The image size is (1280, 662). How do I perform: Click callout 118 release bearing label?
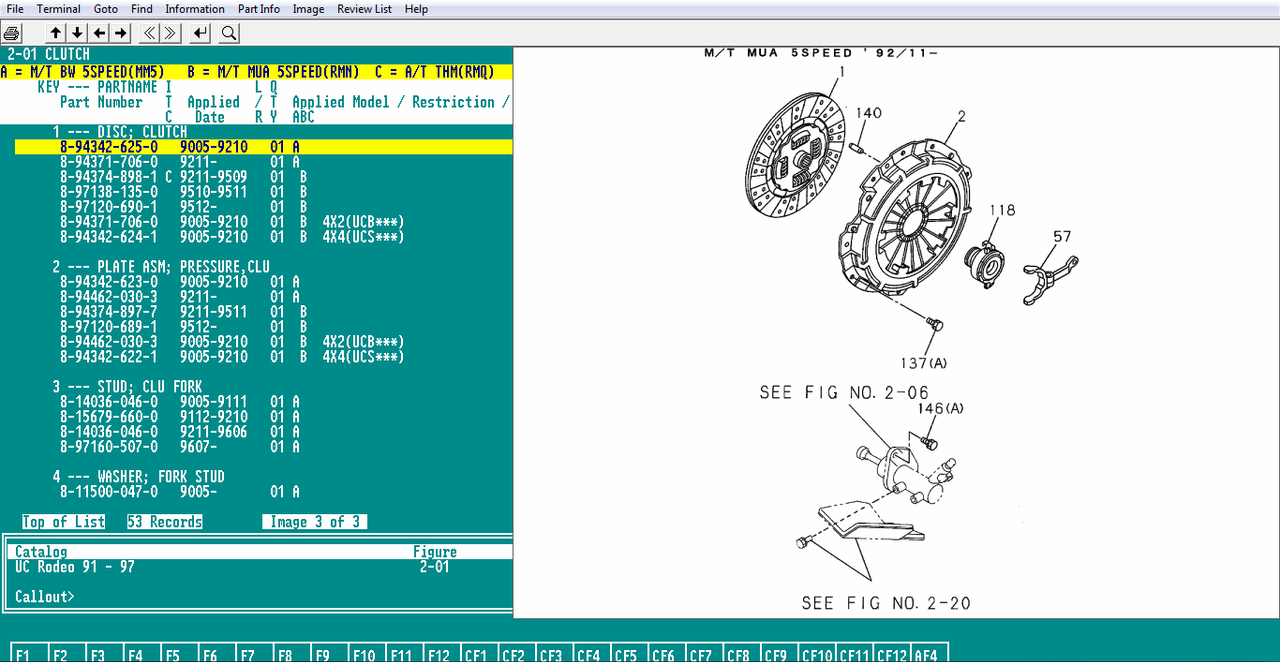coord(1002,210)
